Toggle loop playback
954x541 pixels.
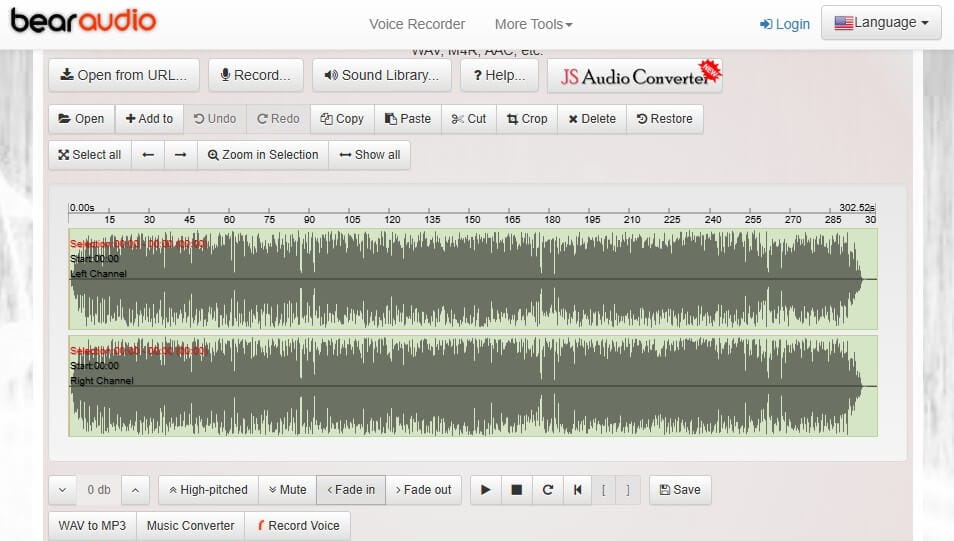coord(548,490)
